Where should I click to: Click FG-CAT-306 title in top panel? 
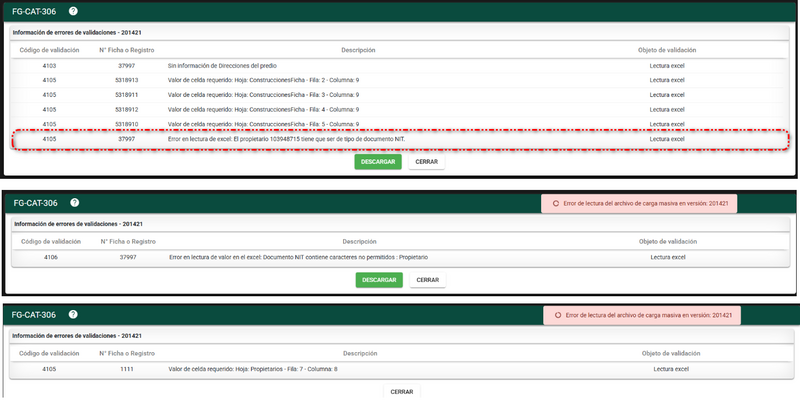click(34, 11)
